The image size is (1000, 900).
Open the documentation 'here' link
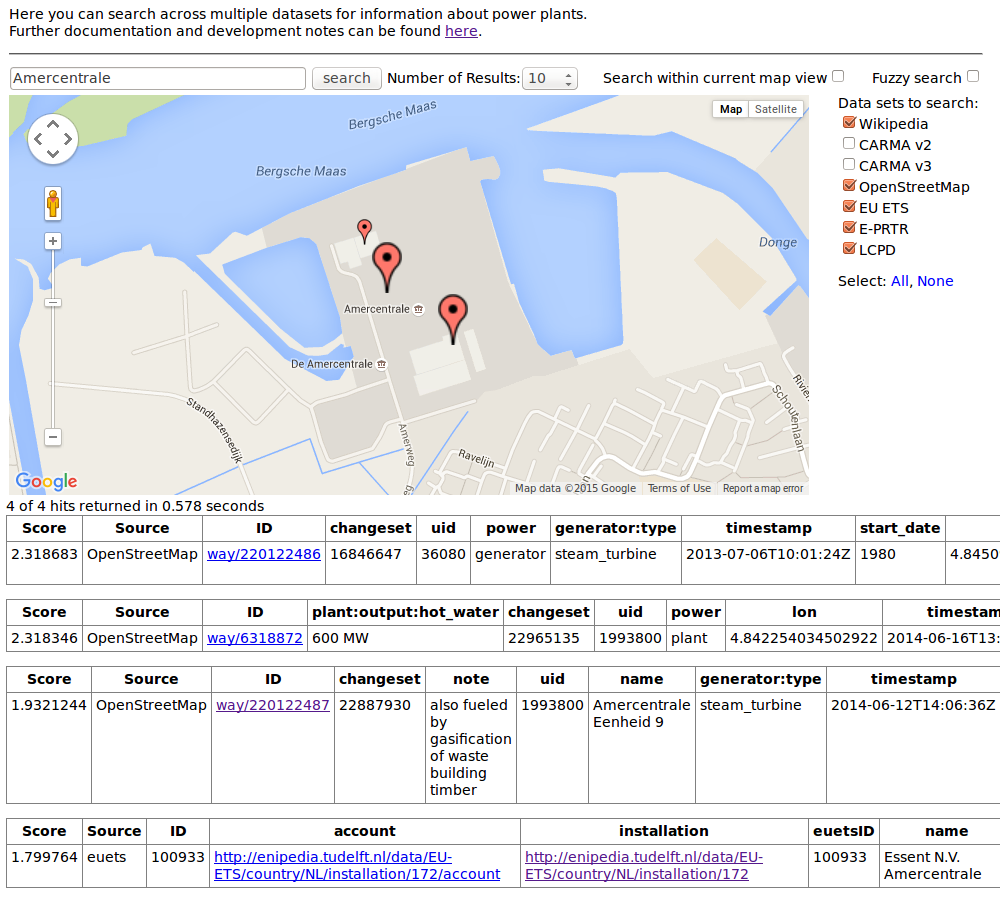point(461,31)
